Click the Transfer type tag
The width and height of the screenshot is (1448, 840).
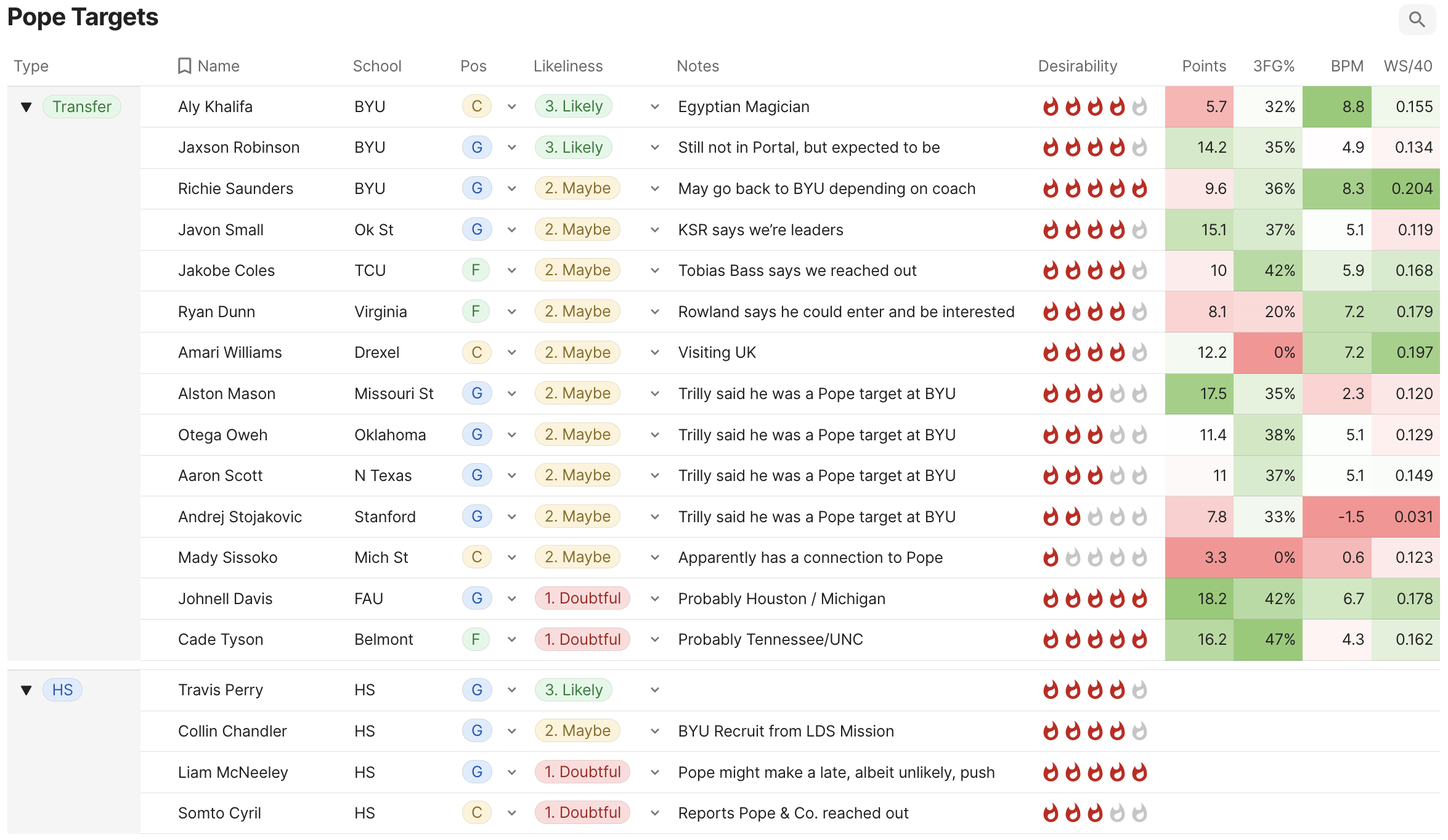coord(82,107)
